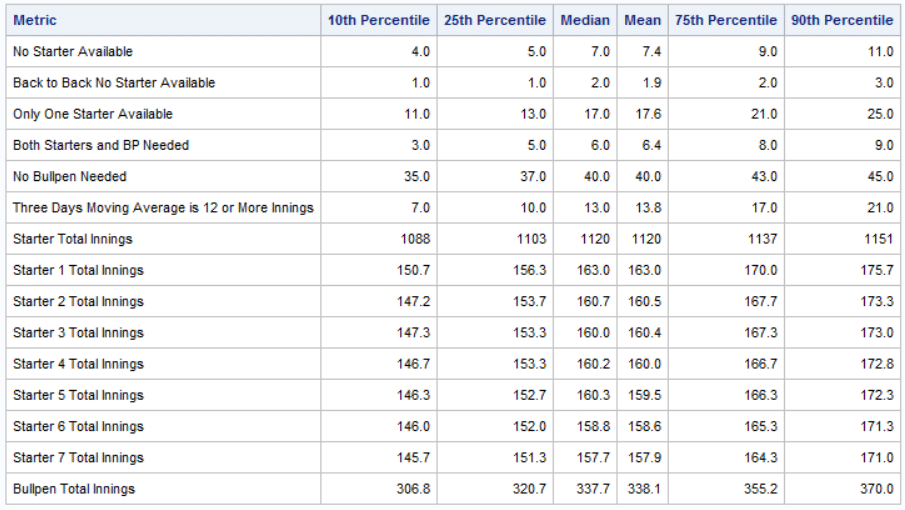Click Back to Back No Starter mean value 1.9
The width and height of the screenshot is (905, 510).
pos(652,82)
